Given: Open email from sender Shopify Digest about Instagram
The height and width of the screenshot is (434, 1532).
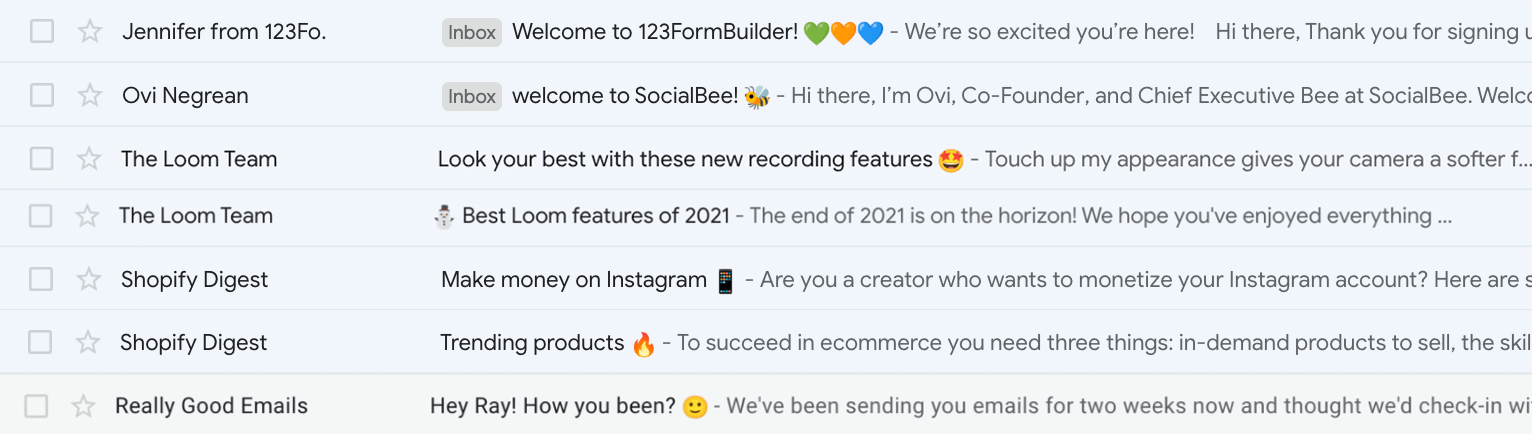Looking at the screenshot, I should (x=573, y=280).
